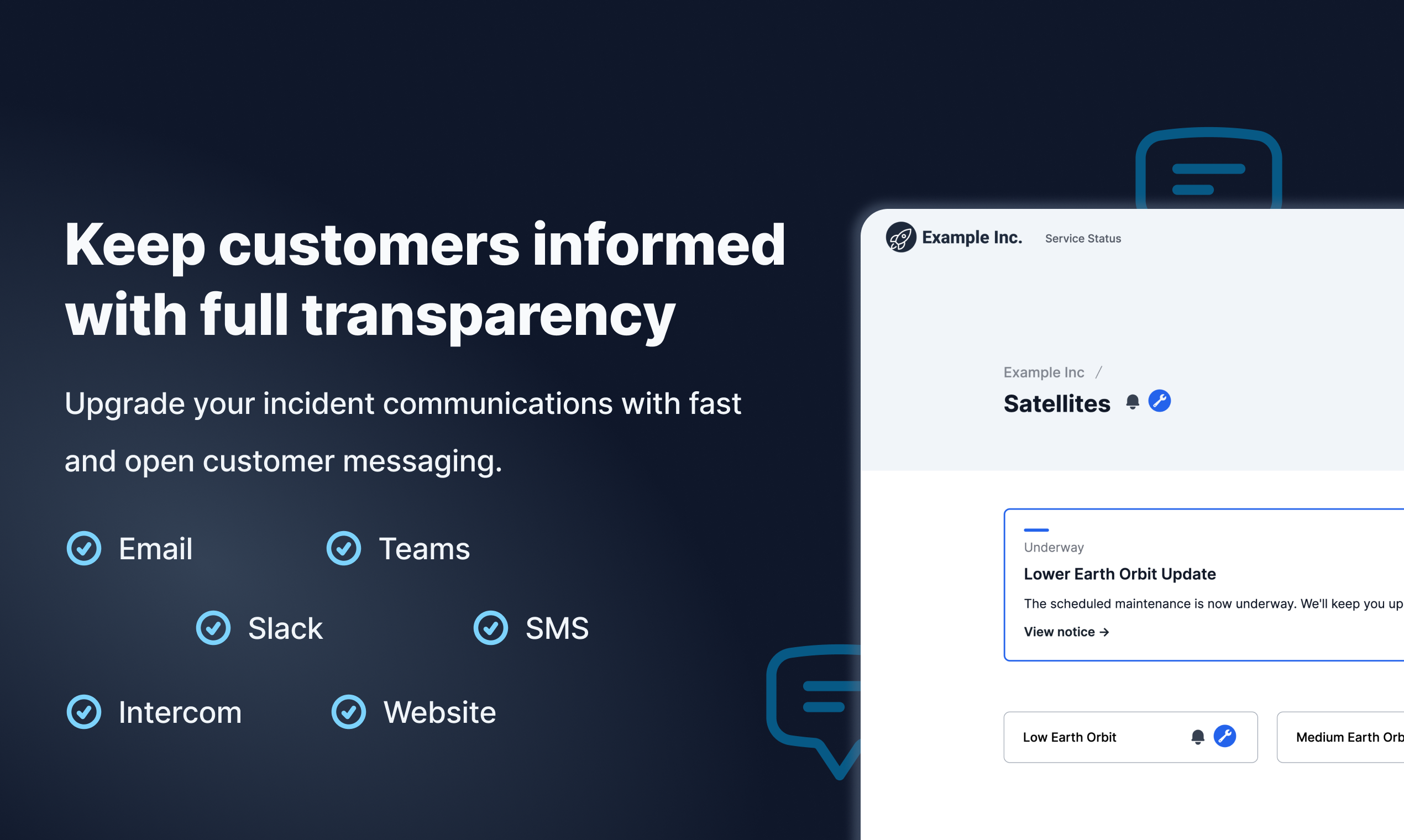This screenshot has width=1404, height=840.
Task: Open the Medium Earth Orbit card
Action: click(1349, 738)
